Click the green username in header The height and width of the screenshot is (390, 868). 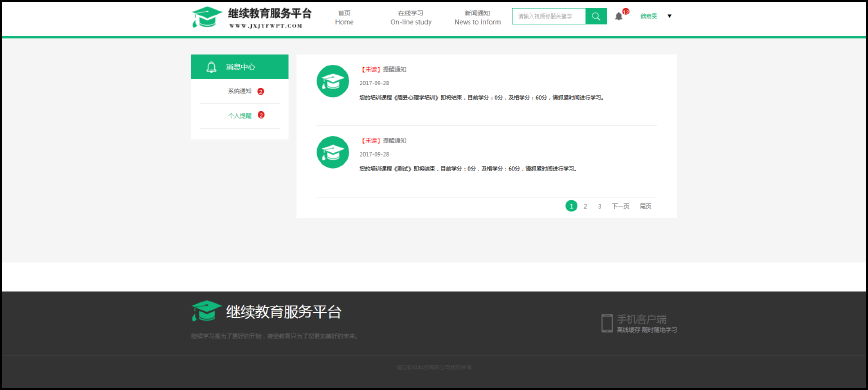pyautogui.click(x=649, y=17)
